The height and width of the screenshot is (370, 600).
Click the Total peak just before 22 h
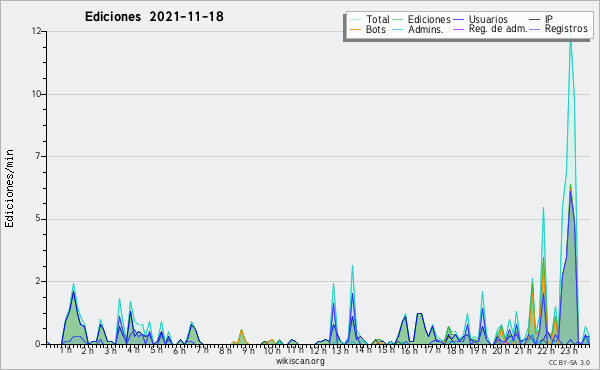click(543, 209)
